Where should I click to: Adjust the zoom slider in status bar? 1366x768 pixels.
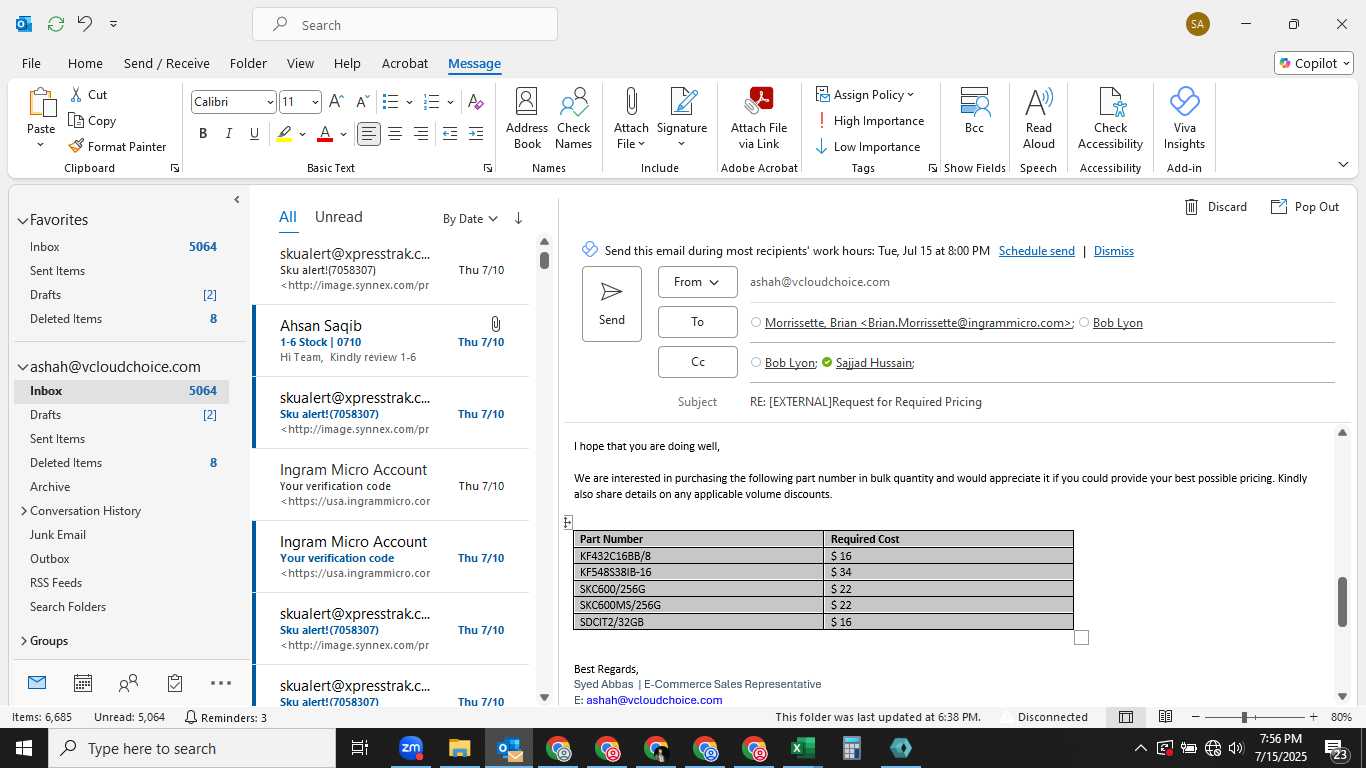1244,717
